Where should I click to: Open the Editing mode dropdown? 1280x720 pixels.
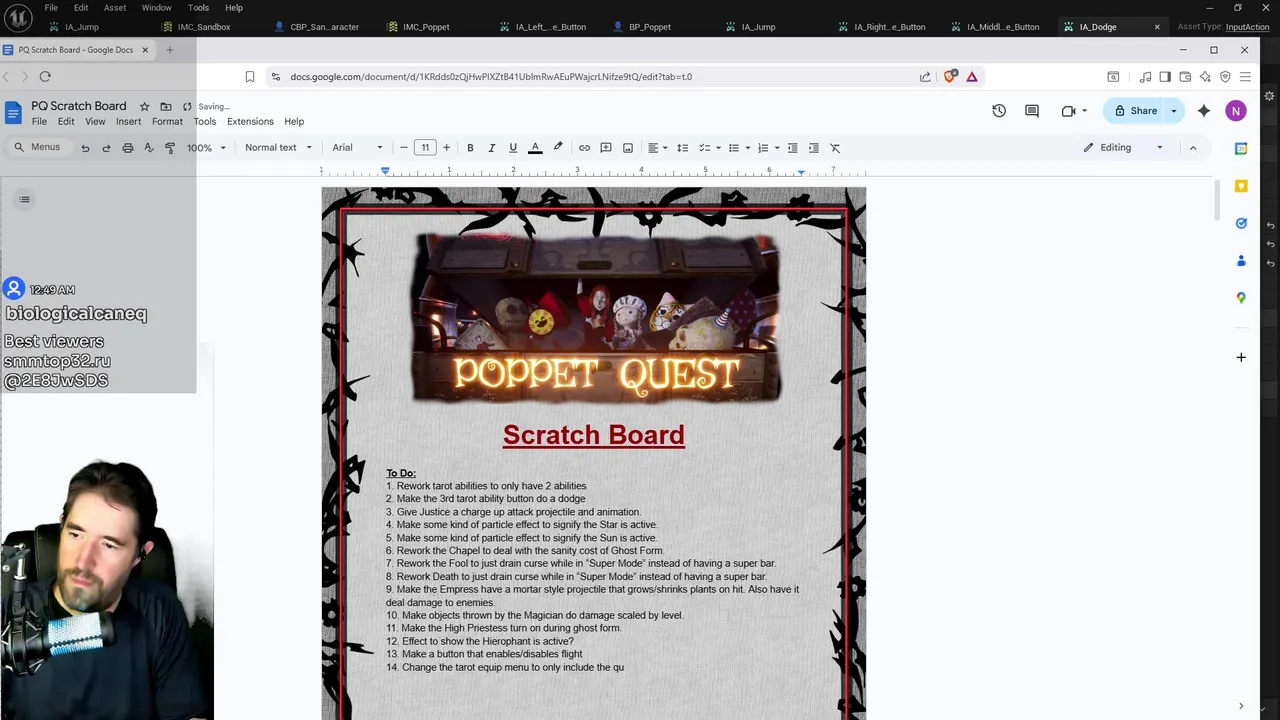click(1123, 148)
